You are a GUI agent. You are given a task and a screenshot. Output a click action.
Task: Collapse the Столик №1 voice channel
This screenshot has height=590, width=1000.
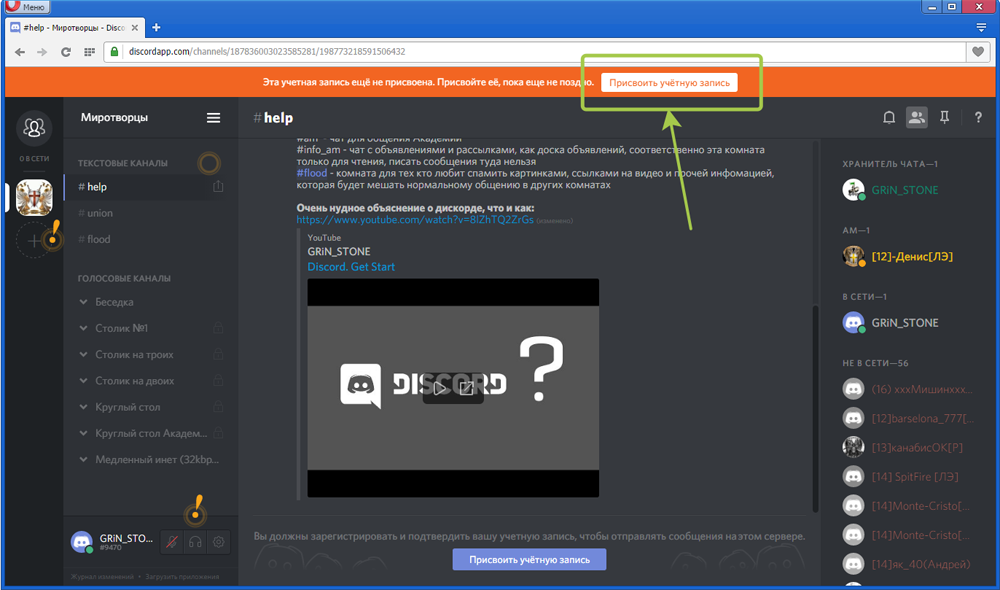pyautogui.click(x=84, y=328)
